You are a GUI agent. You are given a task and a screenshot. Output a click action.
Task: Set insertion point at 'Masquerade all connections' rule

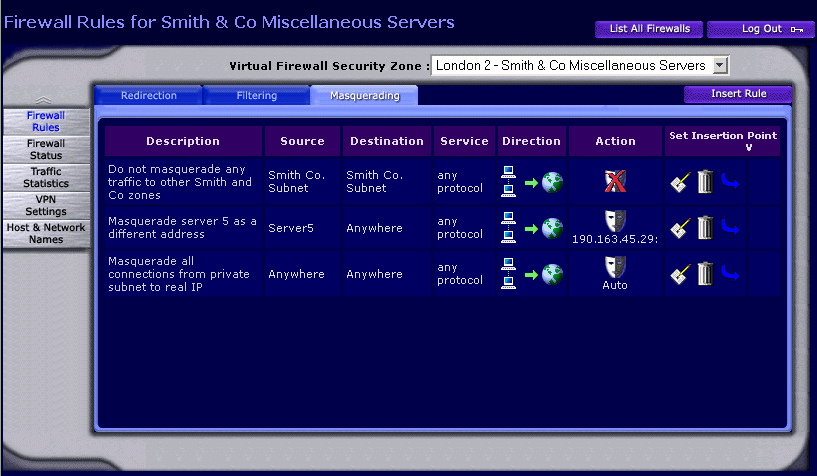(x=730, y=273)
